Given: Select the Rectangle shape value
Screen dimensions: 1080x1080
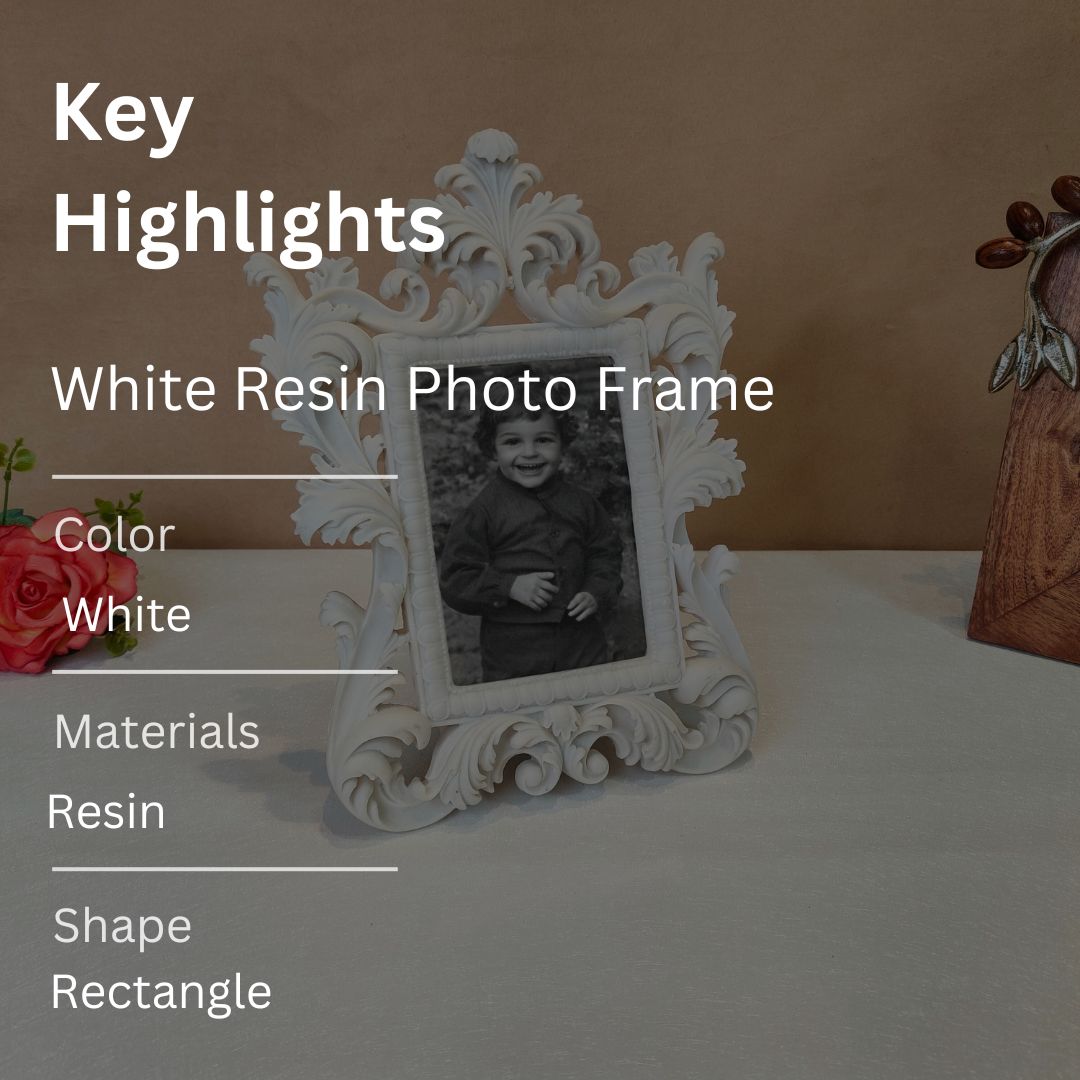Looking at the screenshot, I should [x=161, y=993].
